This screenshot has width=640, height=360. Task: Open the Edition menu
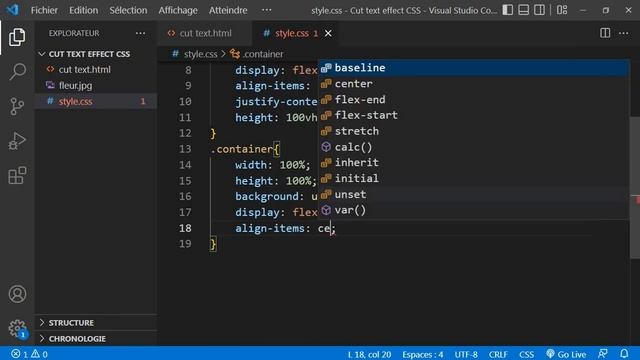[x=83, y=10]
